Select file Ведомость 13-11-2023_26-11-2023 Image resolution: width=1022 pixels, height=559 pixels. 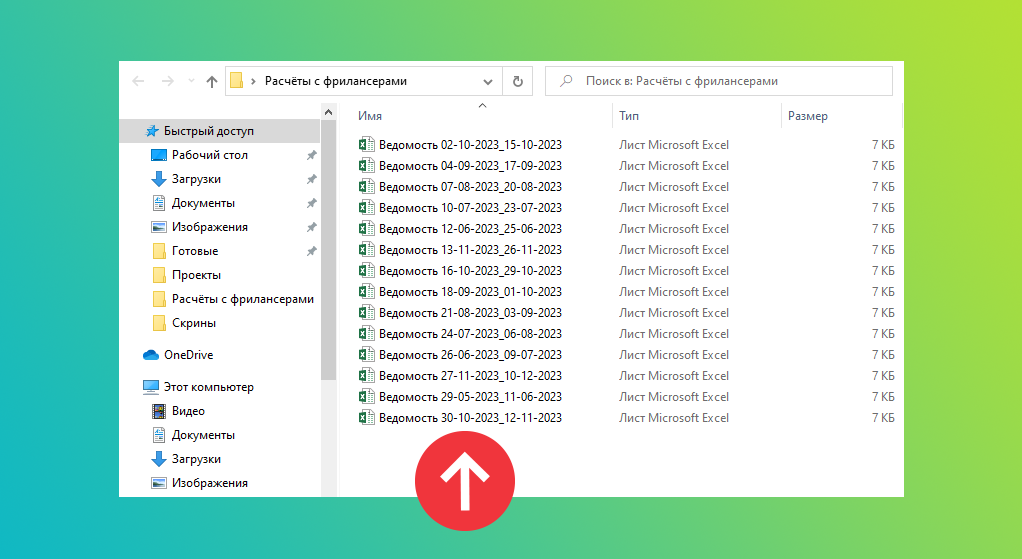point(470,250)
